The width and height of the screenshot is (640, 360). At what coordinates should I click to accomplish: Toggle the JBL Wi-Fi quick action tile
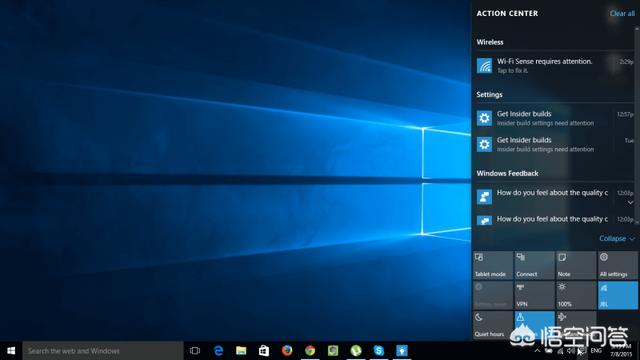tap(618, 295)
